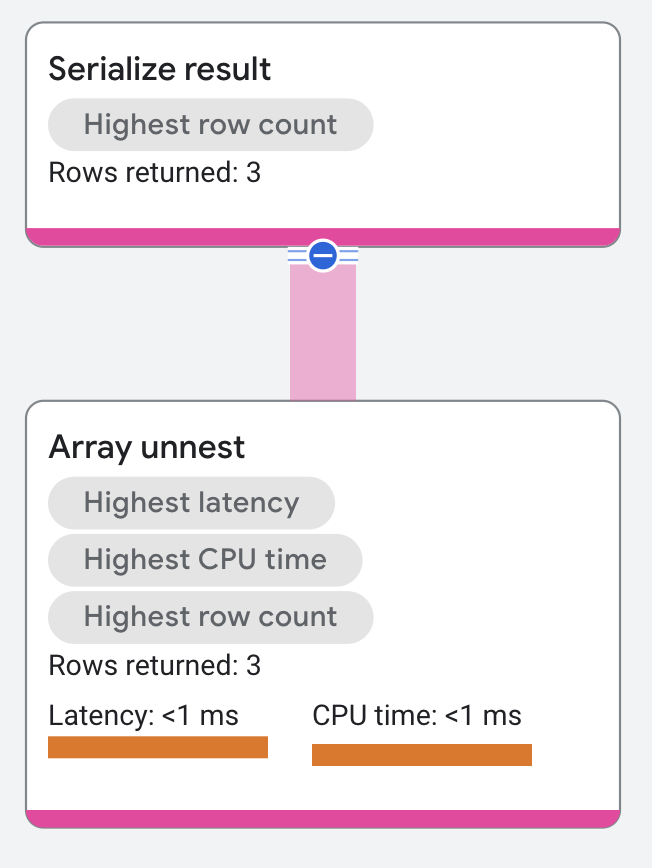This screenshot has height=868, width=652.
Task: Click the Highest latency chip on Array unnest
Action: [x=192, y=503]
